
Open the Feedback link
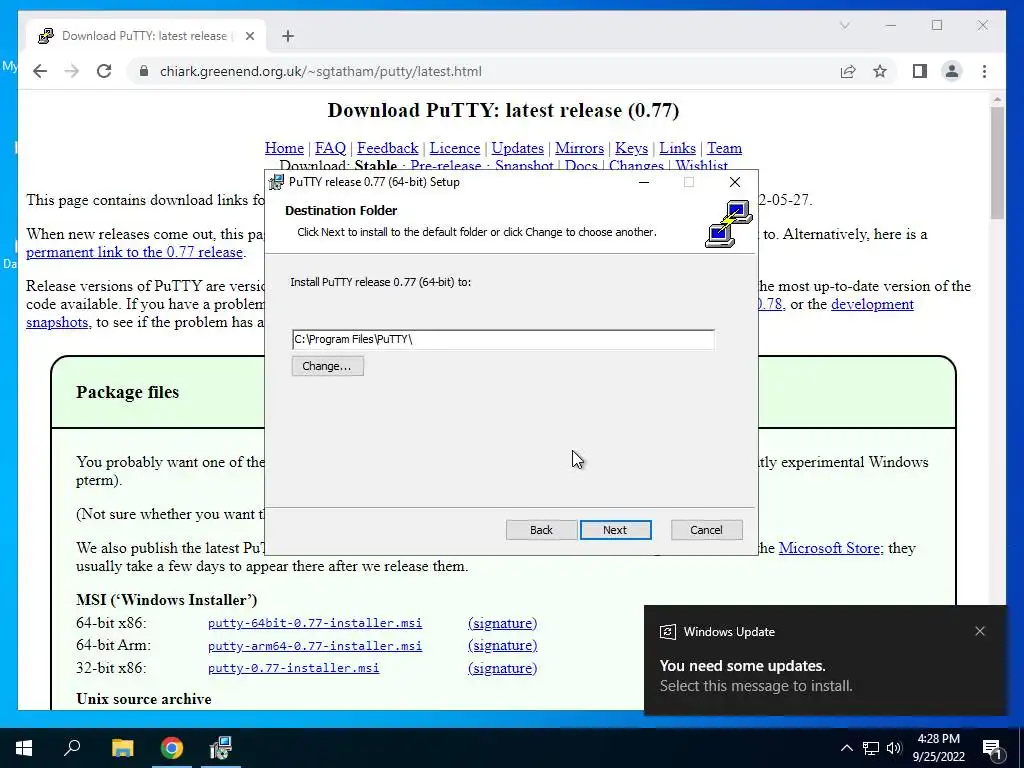(x=387, y=148)
